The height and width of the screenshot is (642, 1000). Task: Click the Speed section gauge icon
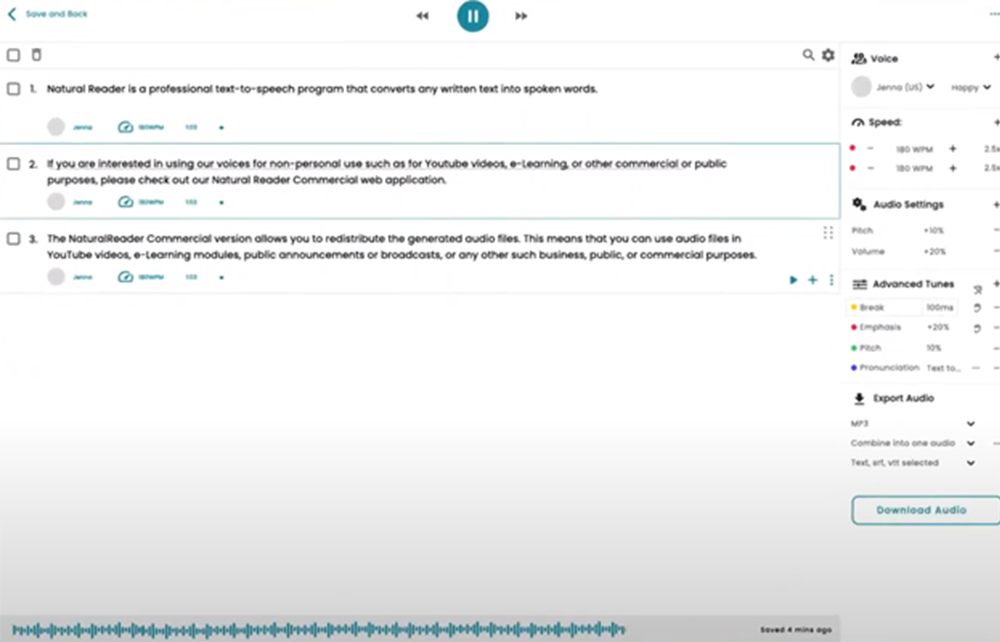(x=858, y=122)
